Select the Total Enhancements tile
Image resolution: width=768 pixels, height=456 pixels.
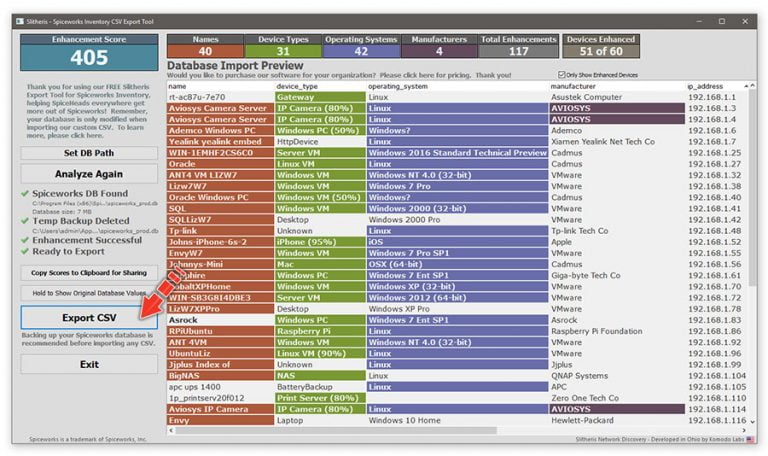tap(518, 46)
